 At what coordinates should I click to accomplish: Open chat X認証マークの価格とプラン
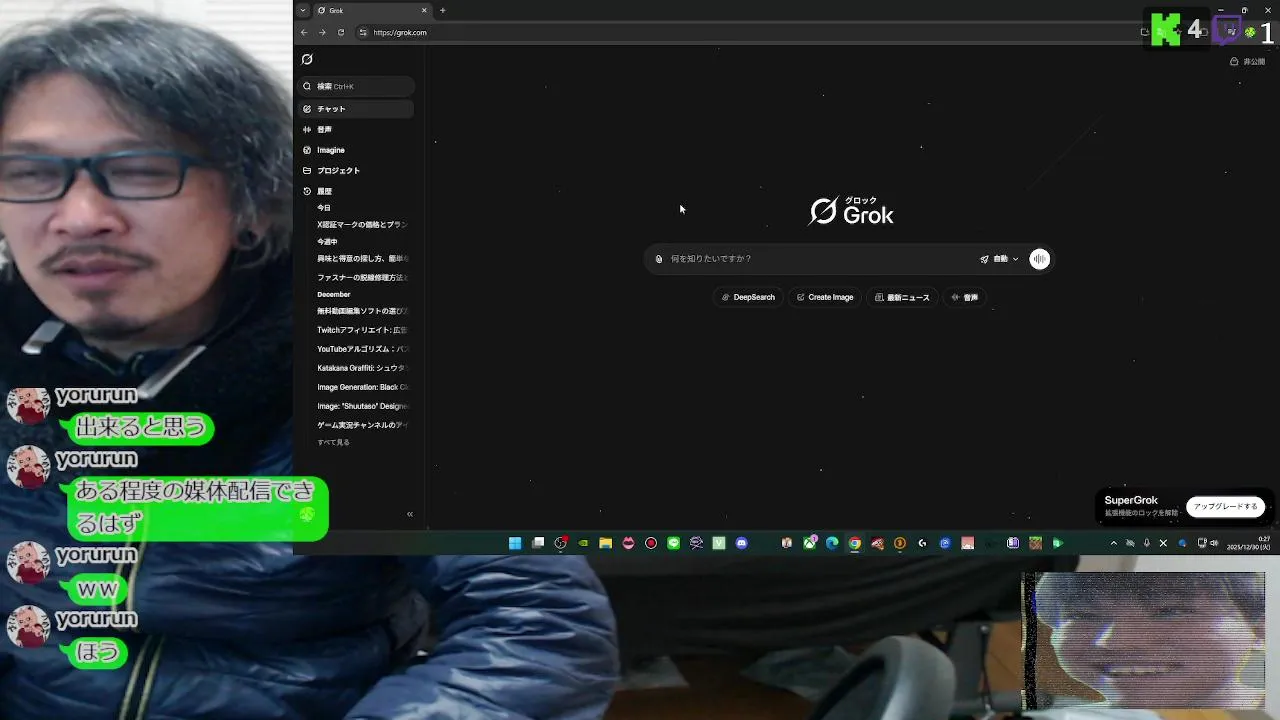click(362, 225)
